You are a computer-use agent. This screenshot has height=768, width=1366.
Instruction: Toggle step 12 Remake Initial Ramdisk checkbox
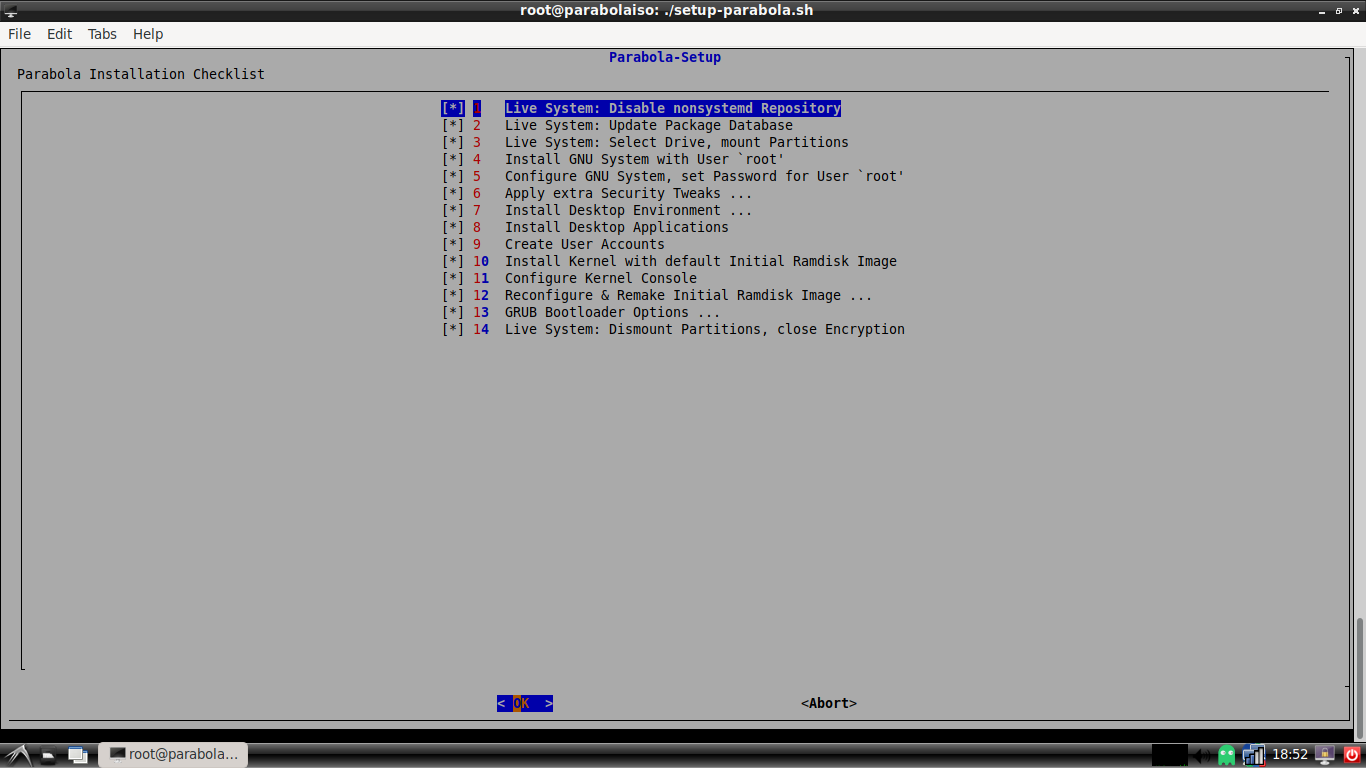pyautogui.click(x=453, y=295)
